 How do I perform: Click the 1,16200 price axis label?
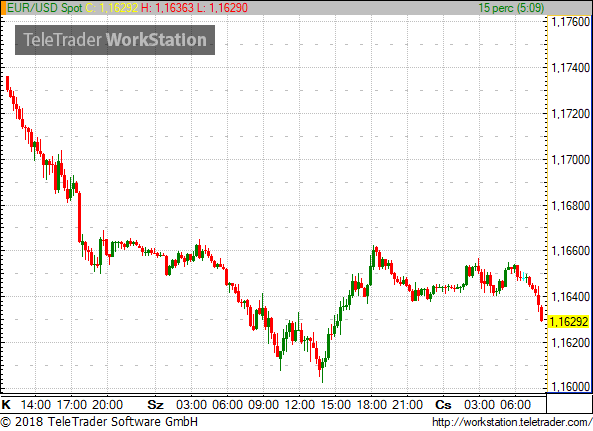pos(570,343)
